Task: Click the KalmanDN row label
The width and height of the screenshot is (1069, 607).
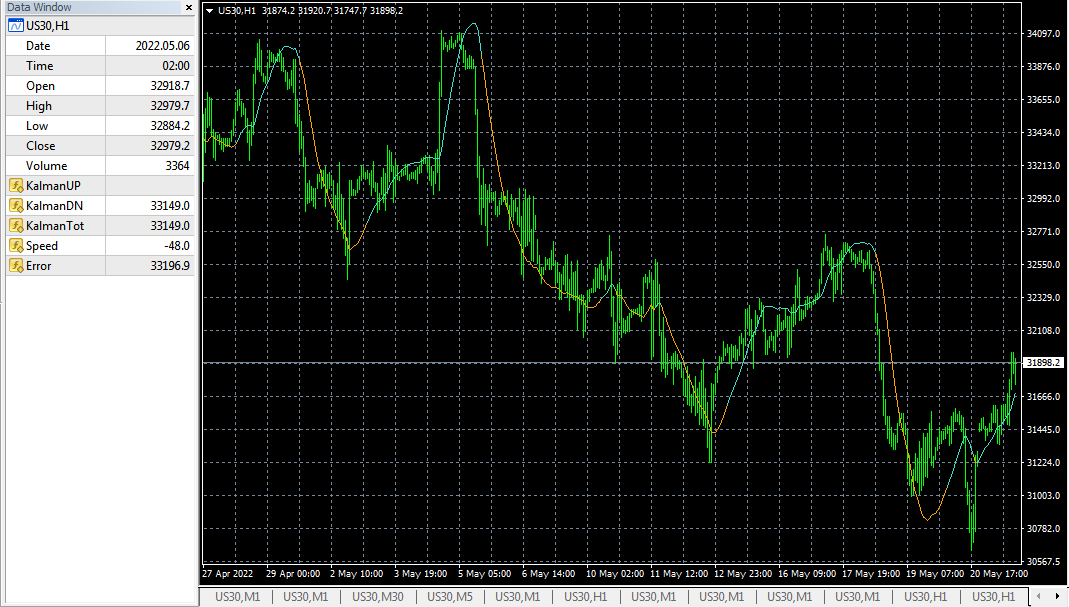Action: click(55, 205)
